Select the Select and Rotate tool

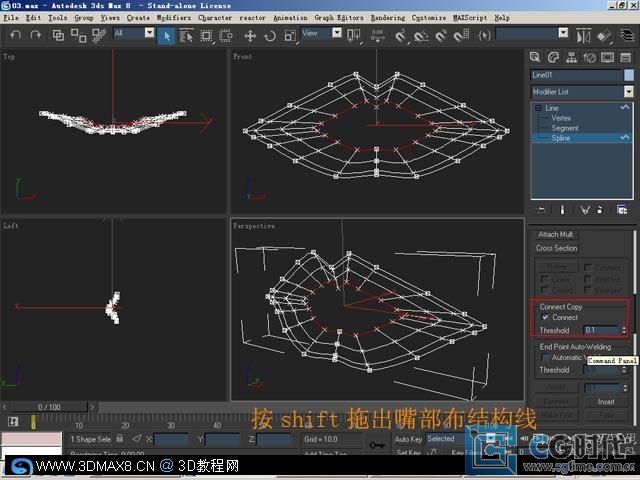(x=270, y=36)
